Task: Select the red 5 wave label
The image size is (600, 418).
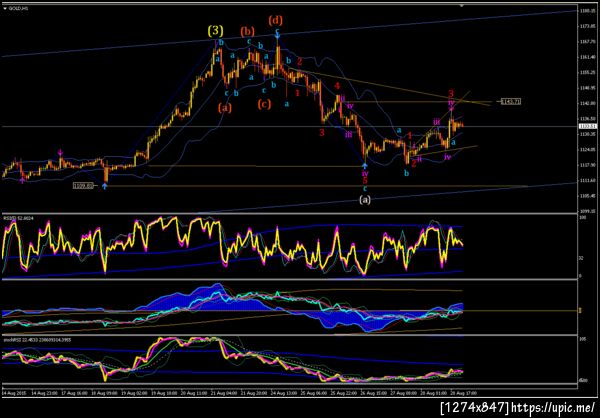Action: (x=365, y=180)
